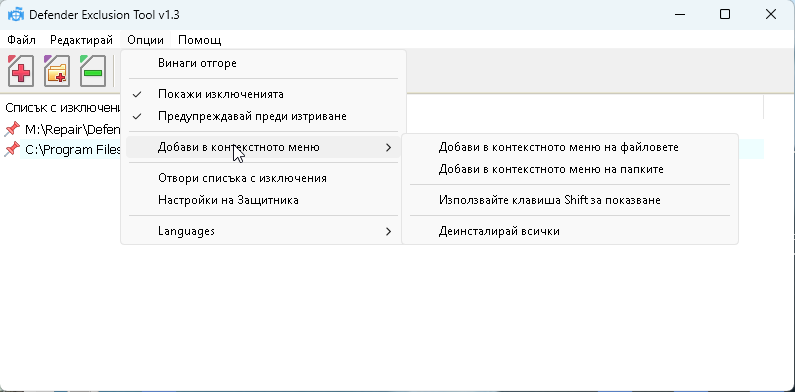
Task: Toggle the Покажи изключенията option
Action: tap(263, 94)
